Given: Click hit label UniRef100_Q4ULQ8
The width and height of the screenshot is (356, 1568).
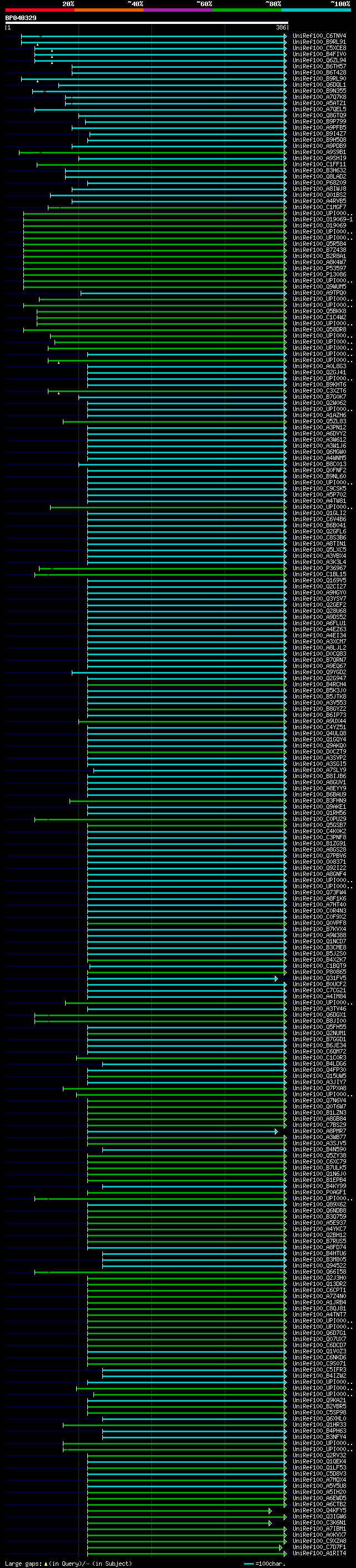Looking at the screenshot, I should pyautogui.click(x=319, y=734).
